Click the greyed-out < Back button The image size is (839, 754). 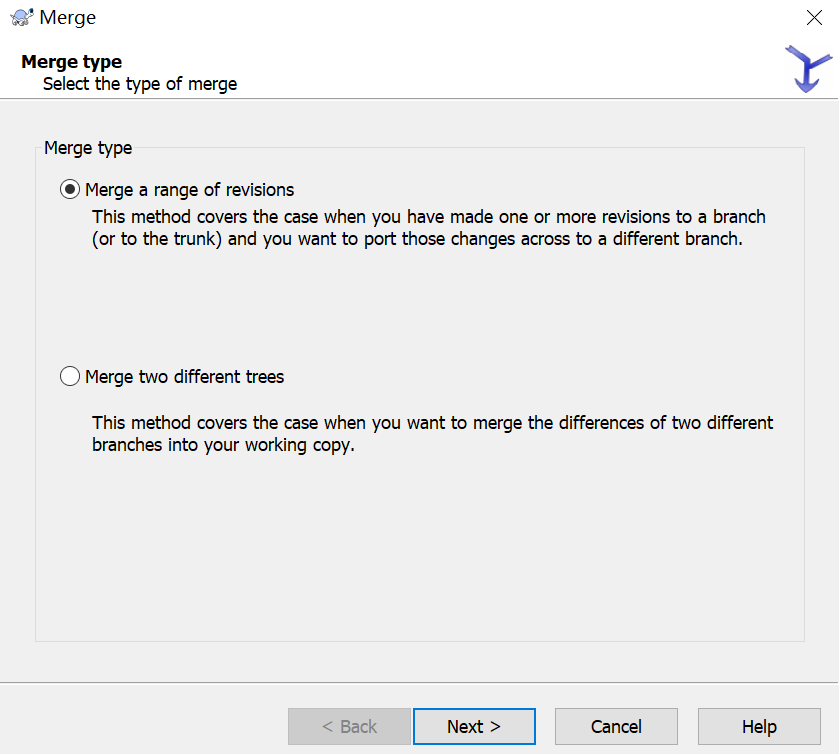[x=349, y=727]
